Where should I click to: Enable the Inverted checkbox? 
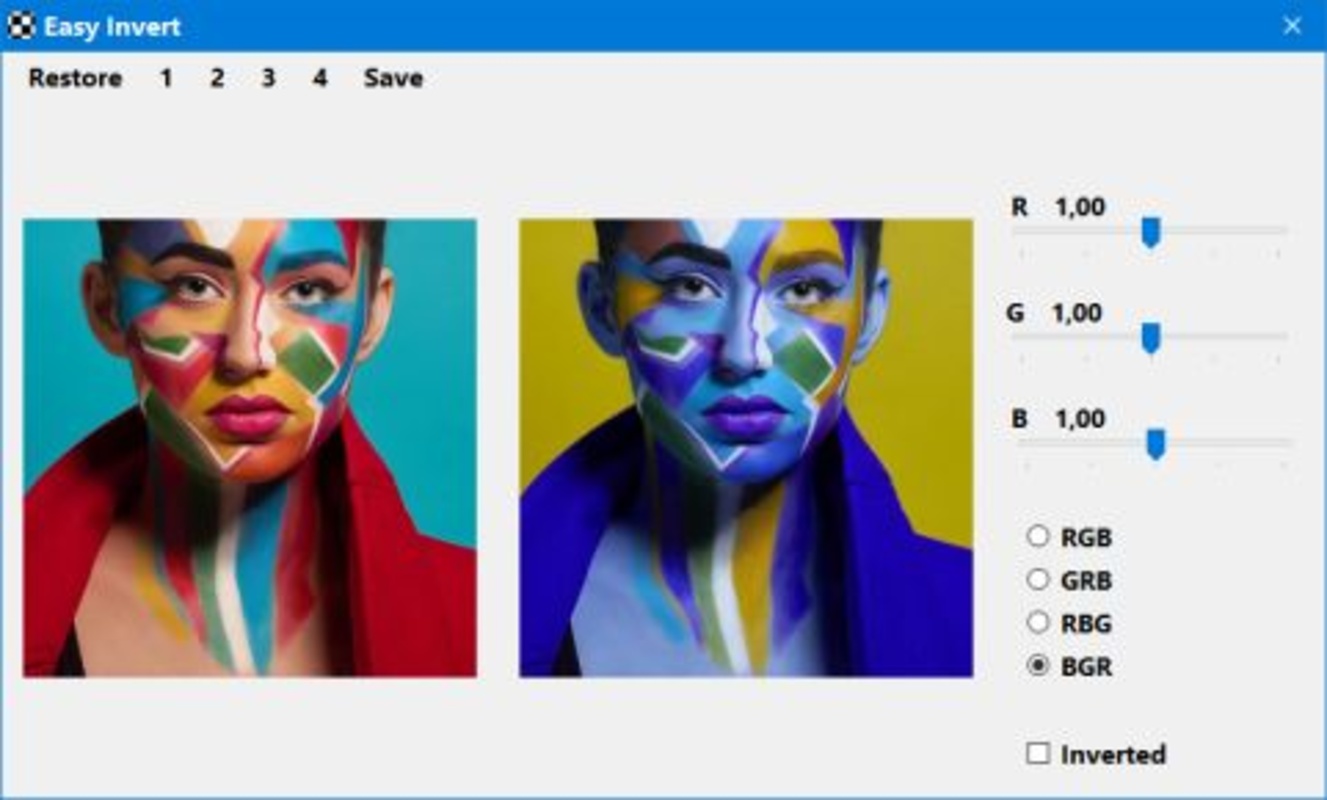(1038, 753)
